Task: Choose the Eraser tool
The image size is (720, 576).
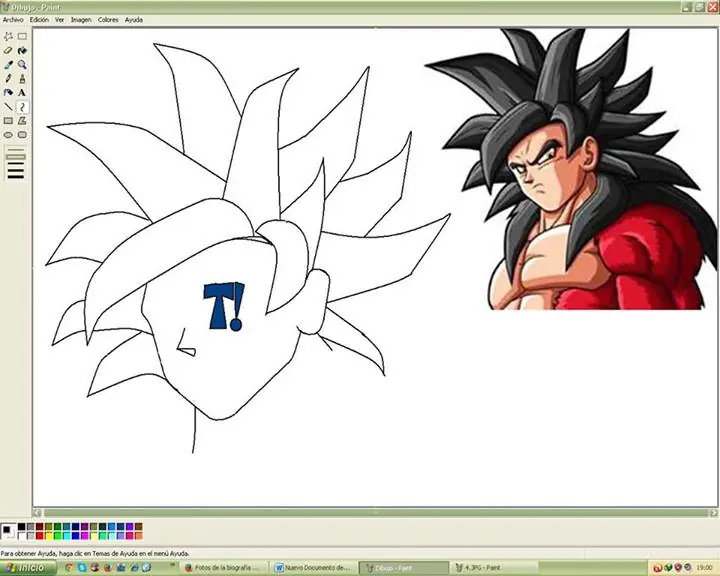Action: pos(8,51)
